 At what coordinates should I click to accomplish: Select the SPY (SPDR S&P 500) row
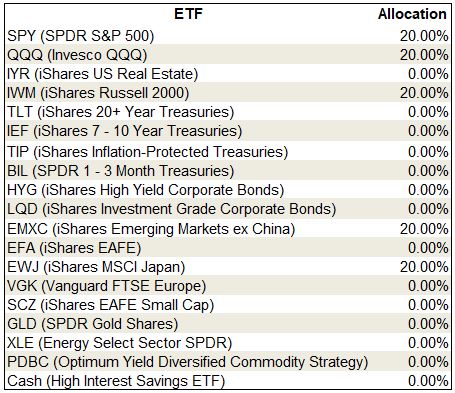228,36
